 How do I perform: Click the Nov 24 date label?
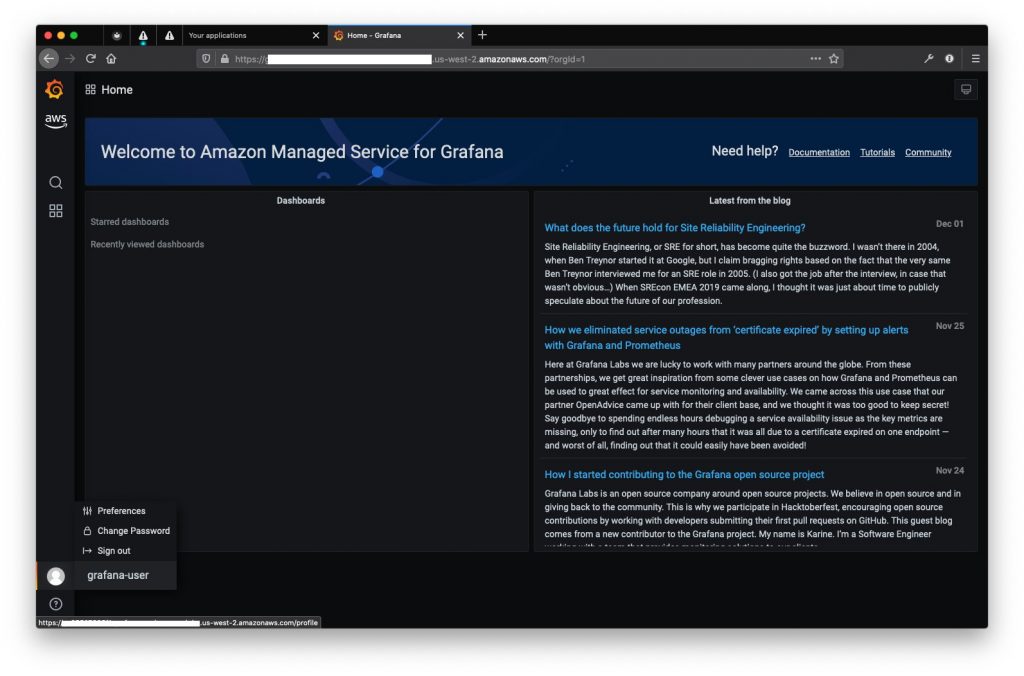coord(950,470)
